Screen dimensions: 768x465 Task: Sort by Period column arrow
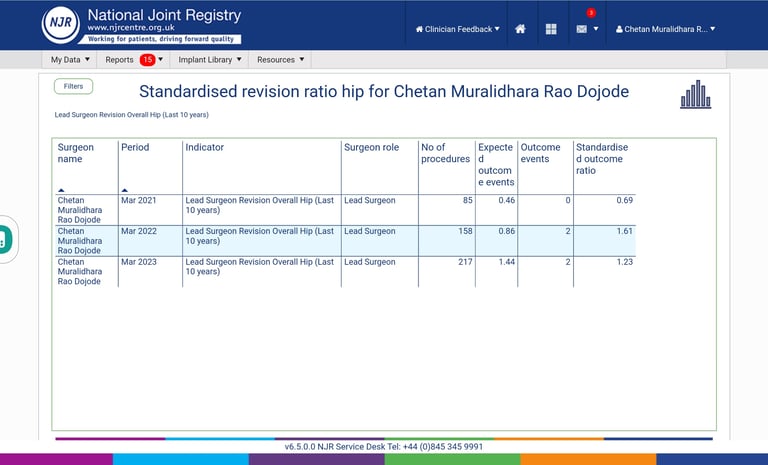(x=125, y=190)
